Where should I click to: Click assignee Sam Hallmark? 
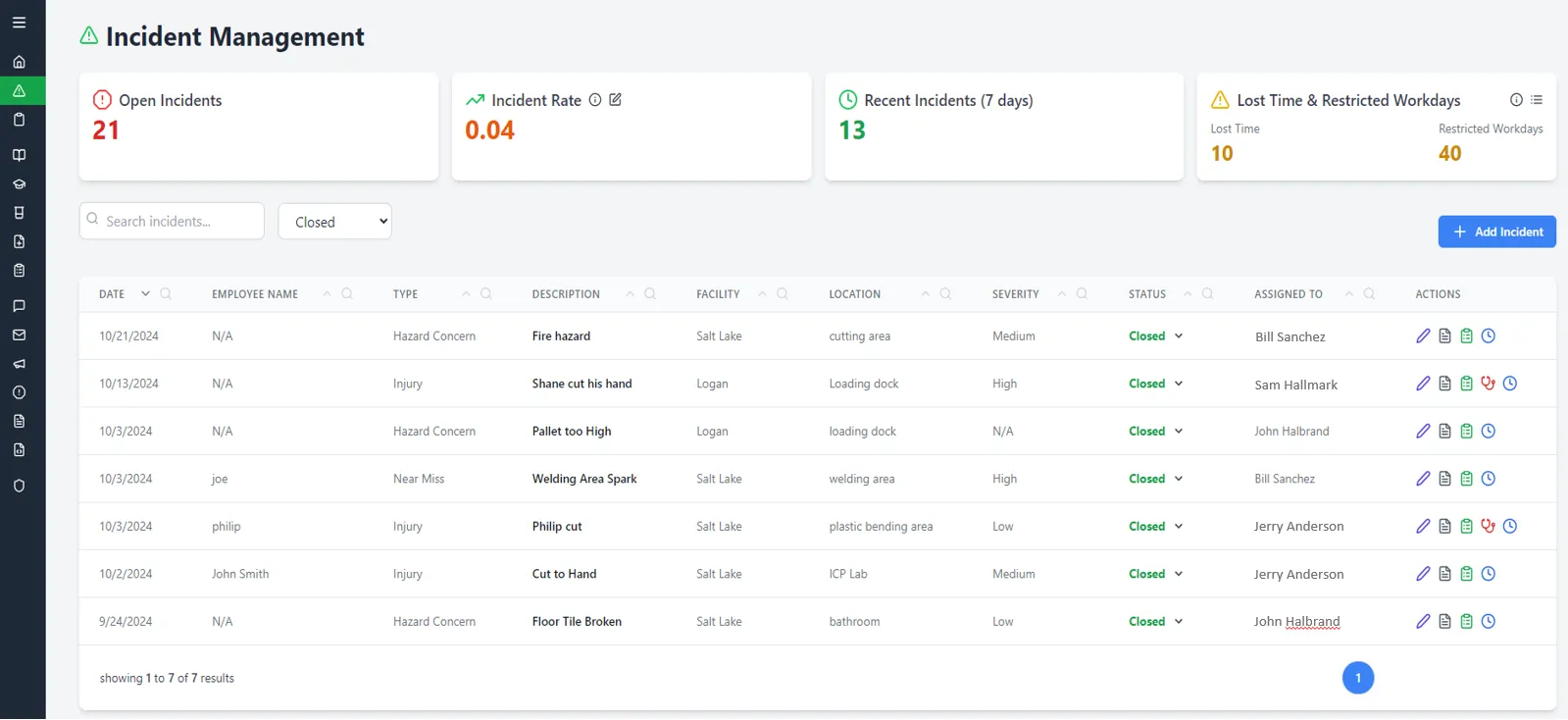[1295, 385]
